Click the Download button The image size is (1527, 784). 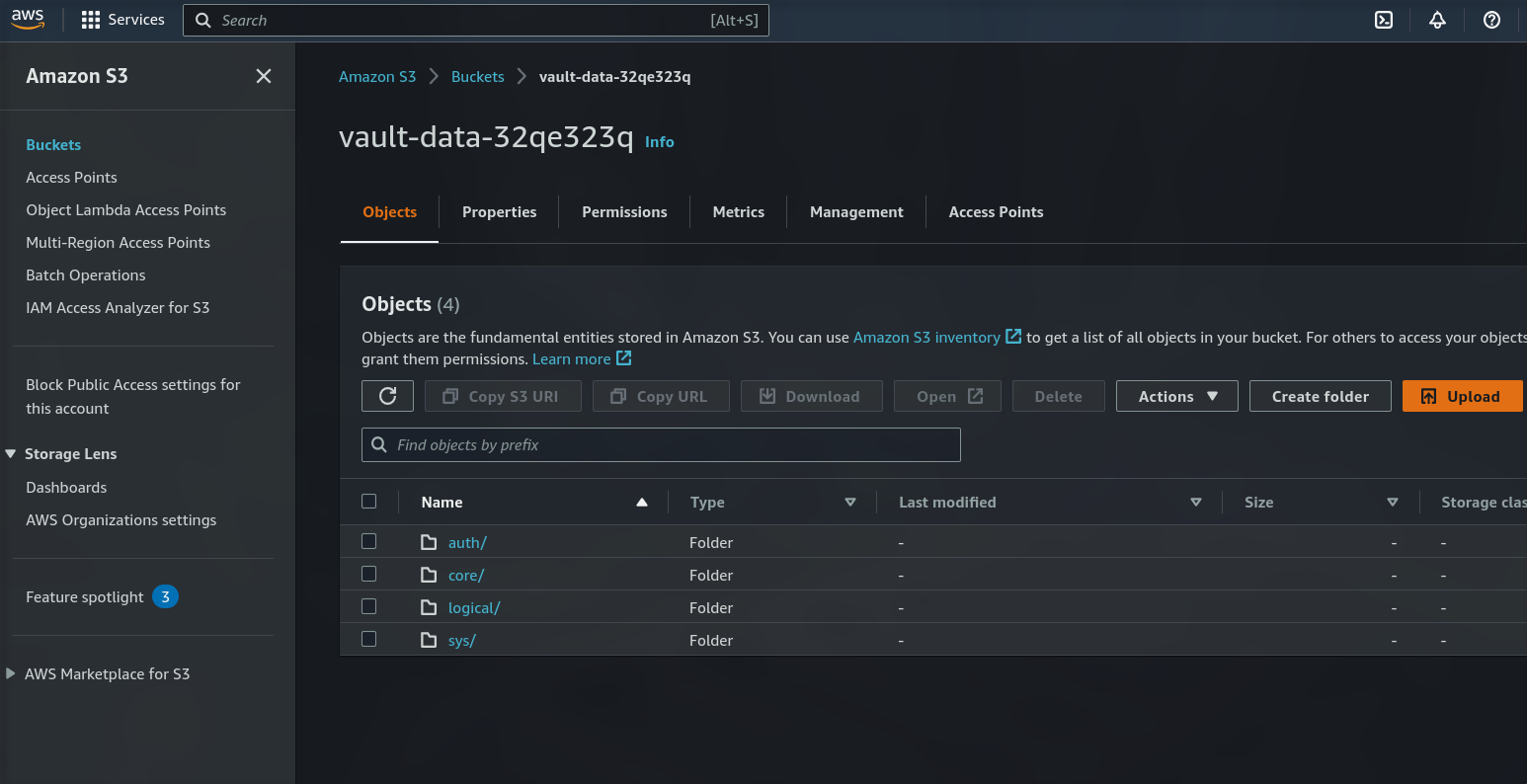pyautogui.click(x=811, y=396)
